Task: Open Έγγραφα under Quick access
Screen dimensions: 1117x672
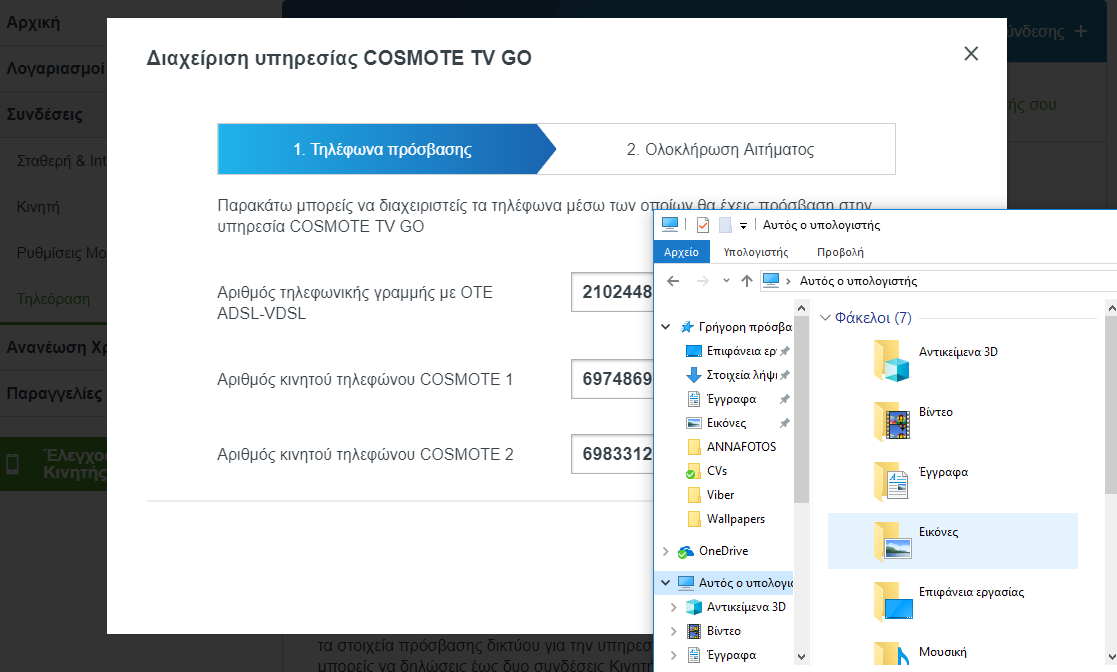Action: click(x=731, y=399)
